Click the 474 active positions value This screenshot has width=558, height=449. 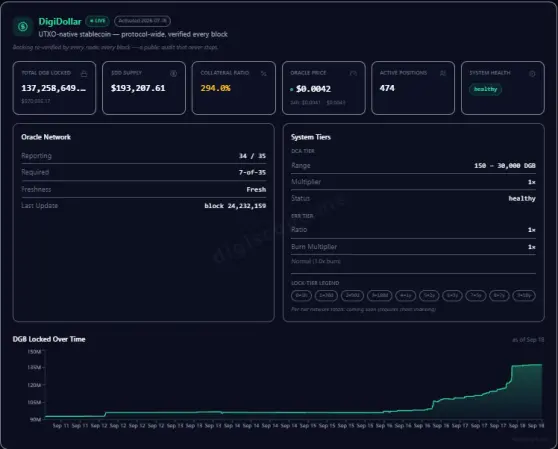point(387,88)
